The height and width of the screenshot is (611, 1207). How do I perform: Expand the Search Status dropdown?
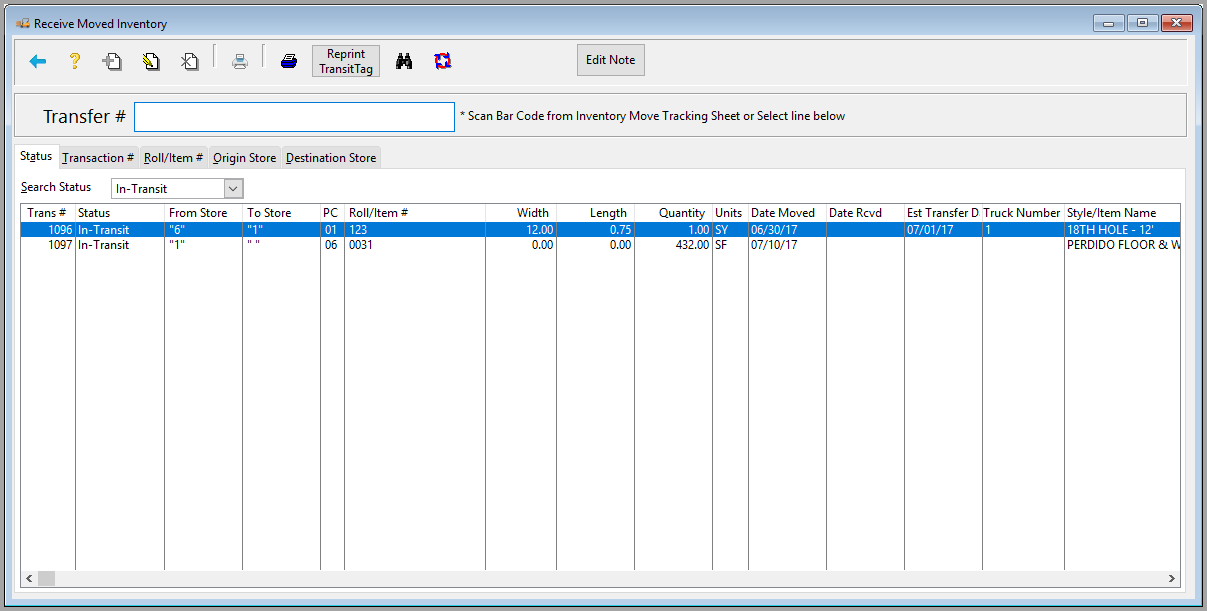pos(233,188)
